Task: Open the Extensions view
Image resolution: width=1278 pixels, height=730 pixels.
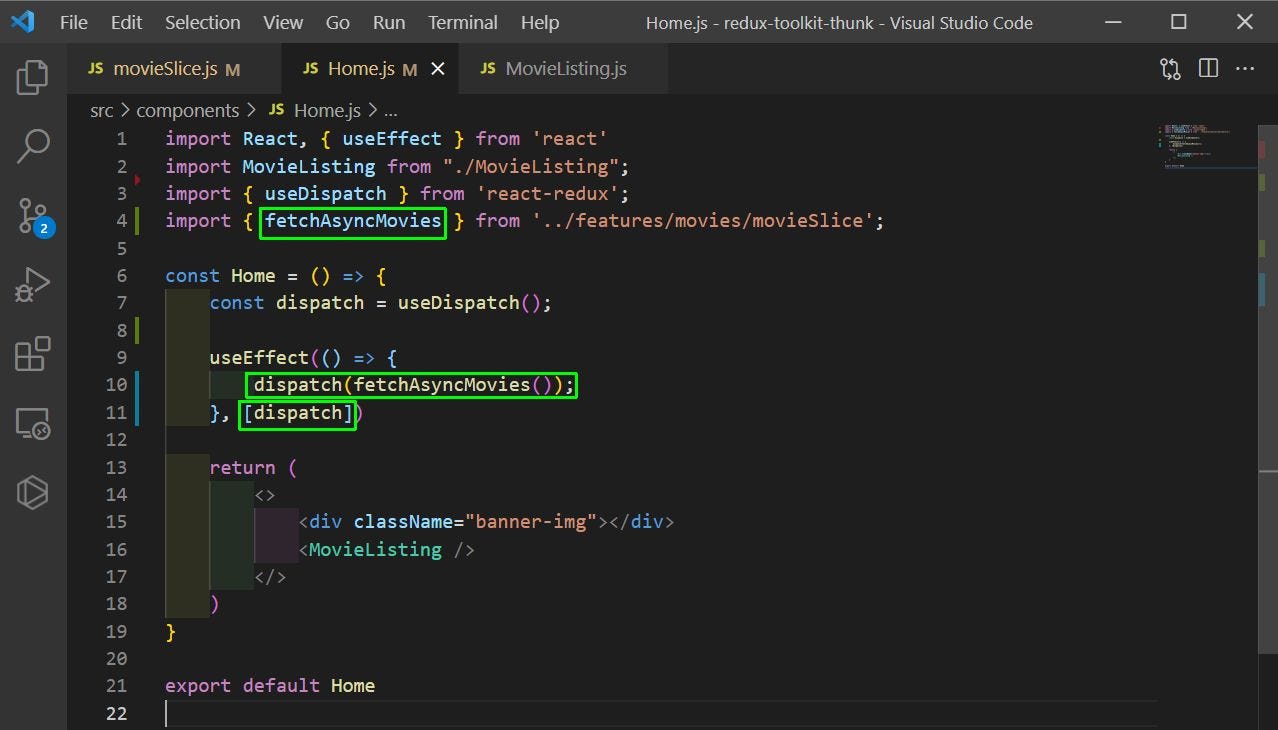Action: (x=33, y=354)
